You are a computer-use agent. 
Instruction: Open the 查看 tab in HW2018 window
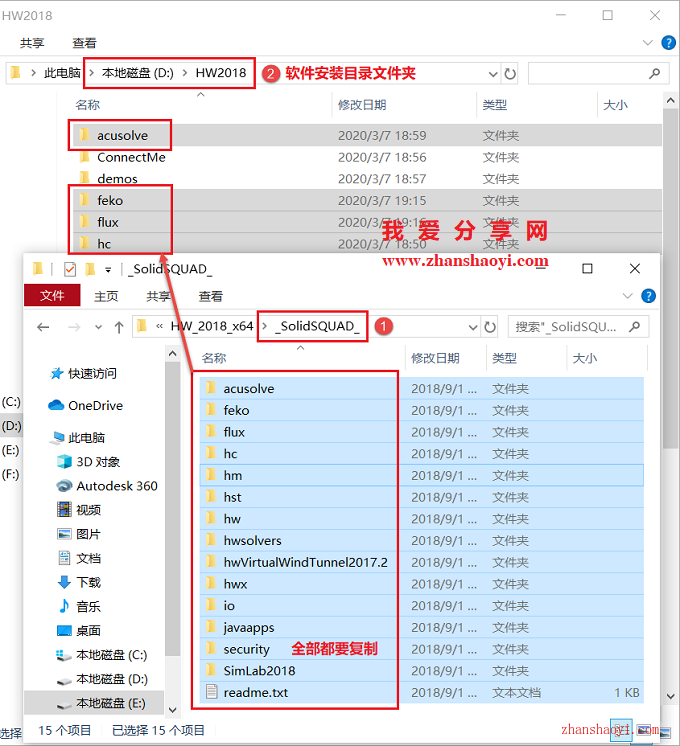(84, 43)
